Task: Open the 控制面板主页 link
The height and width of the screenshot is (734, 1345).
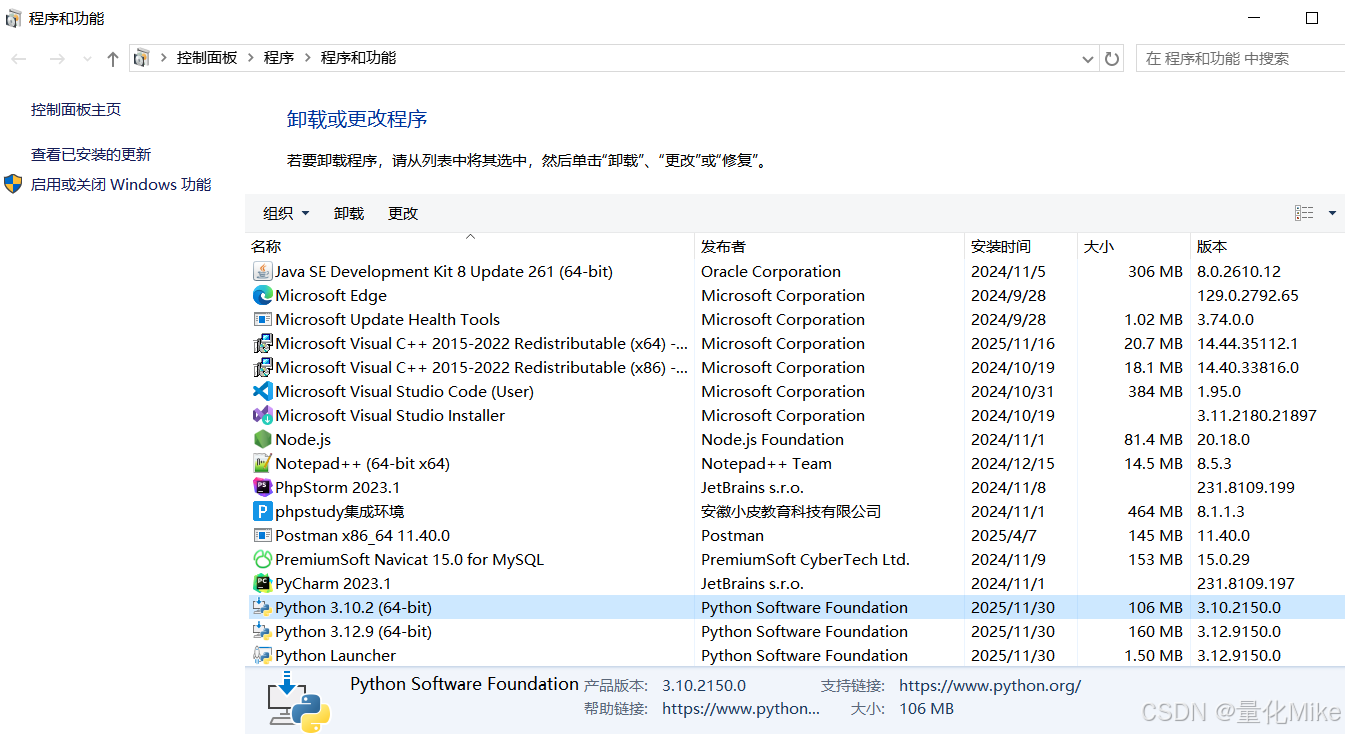Action: [x=76, y=110]
